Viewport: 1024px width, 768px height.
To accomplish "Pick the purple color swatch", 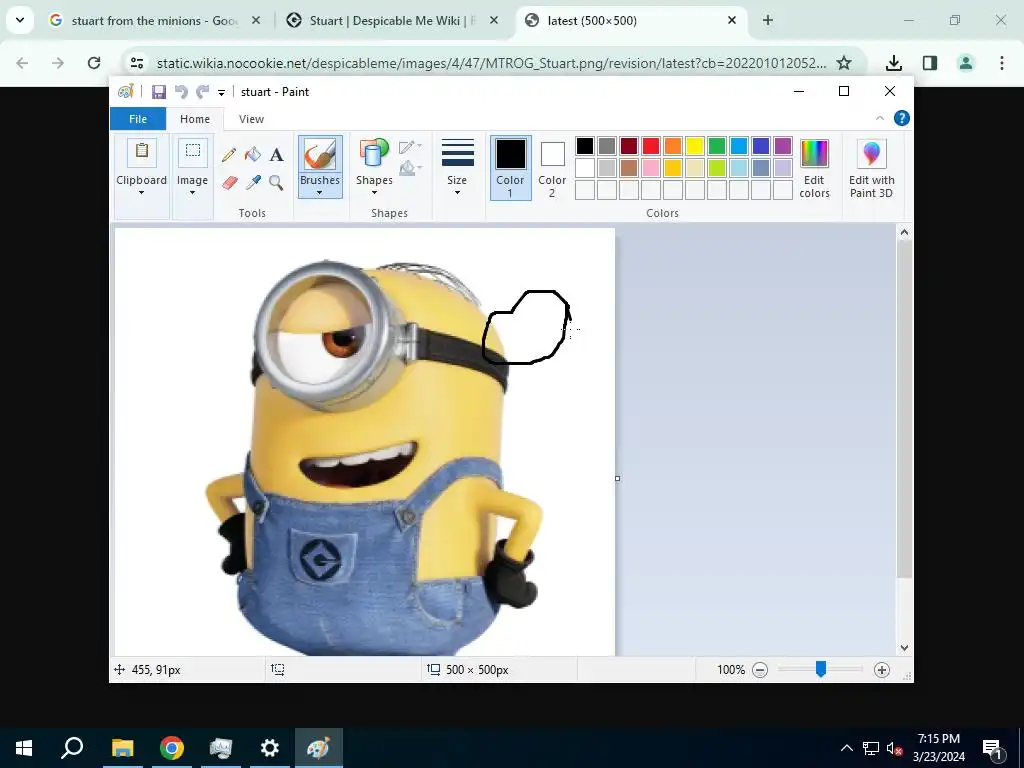I will click(783, 146).
